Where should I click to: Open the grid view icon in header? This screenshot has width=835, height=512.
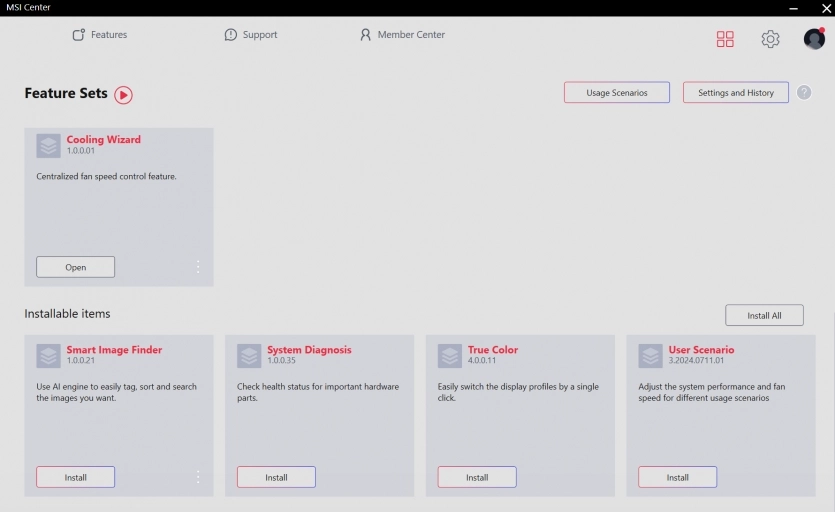(x=725, y=39)
